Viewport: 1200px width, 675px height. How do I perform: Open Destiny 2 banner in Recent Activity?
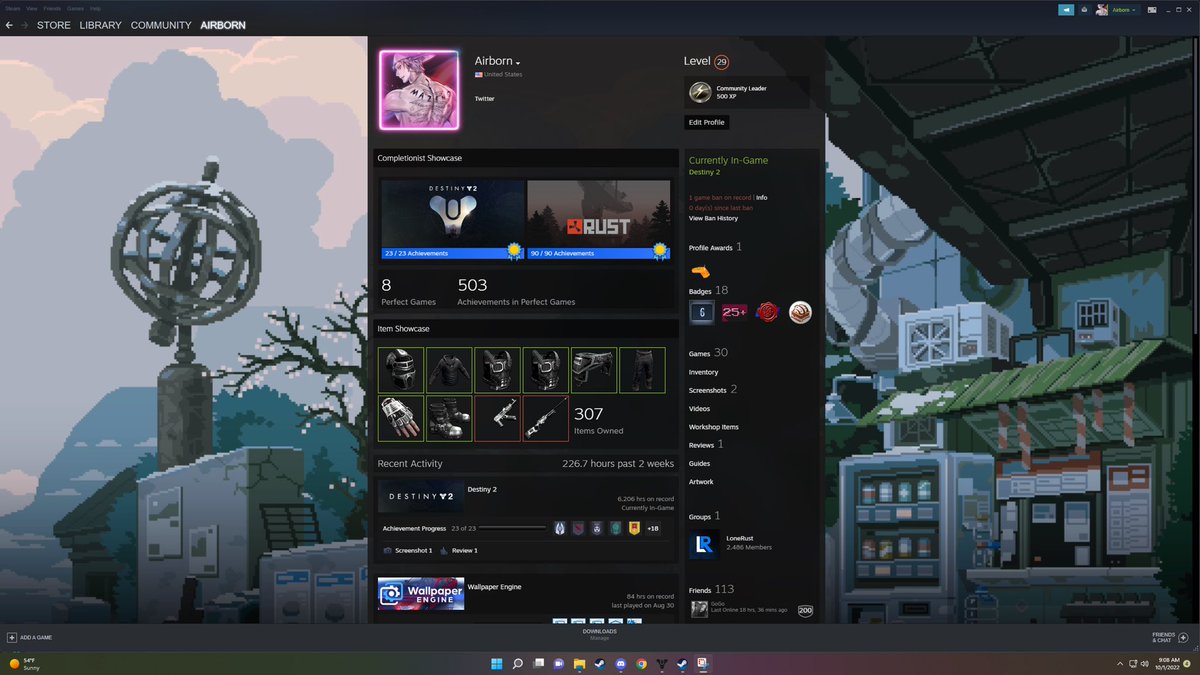pyautogui.click(x=419, y=496)
